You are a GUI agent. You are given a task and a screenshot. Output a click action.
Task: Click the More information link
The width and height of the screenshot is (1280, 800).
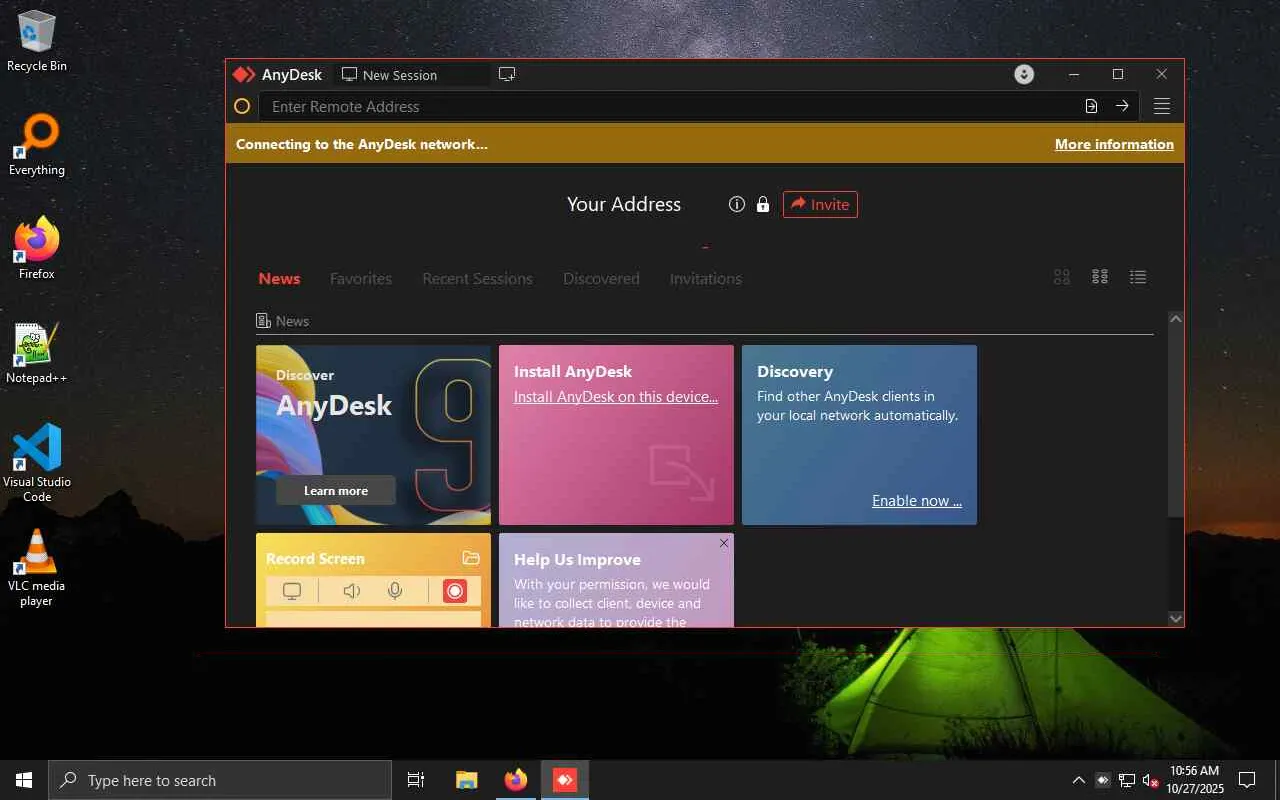tap(1114, 144)
